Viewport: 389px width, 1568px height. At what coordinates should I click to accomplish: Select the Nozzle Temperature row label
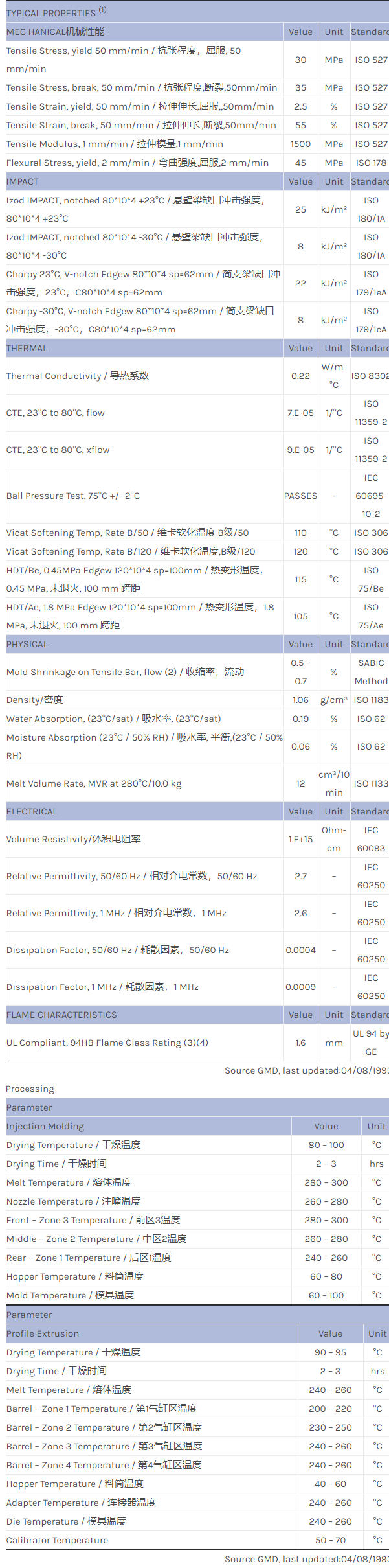click(x=73, y=1201)
